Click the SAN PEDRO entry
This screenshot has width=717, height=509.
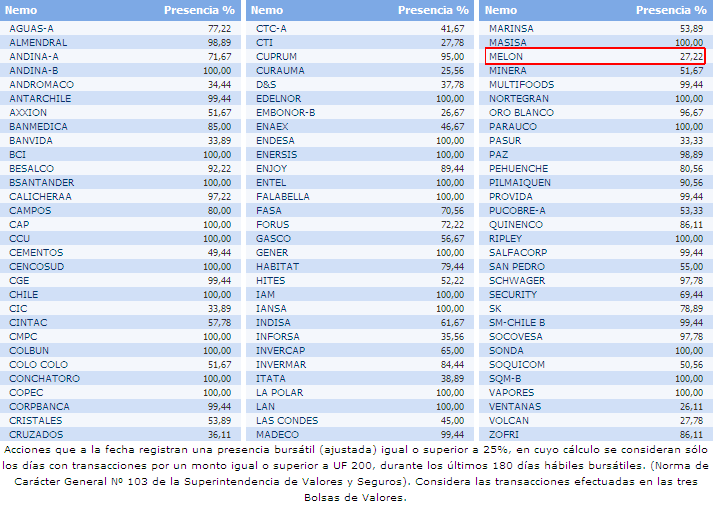[x=517, y=267]
